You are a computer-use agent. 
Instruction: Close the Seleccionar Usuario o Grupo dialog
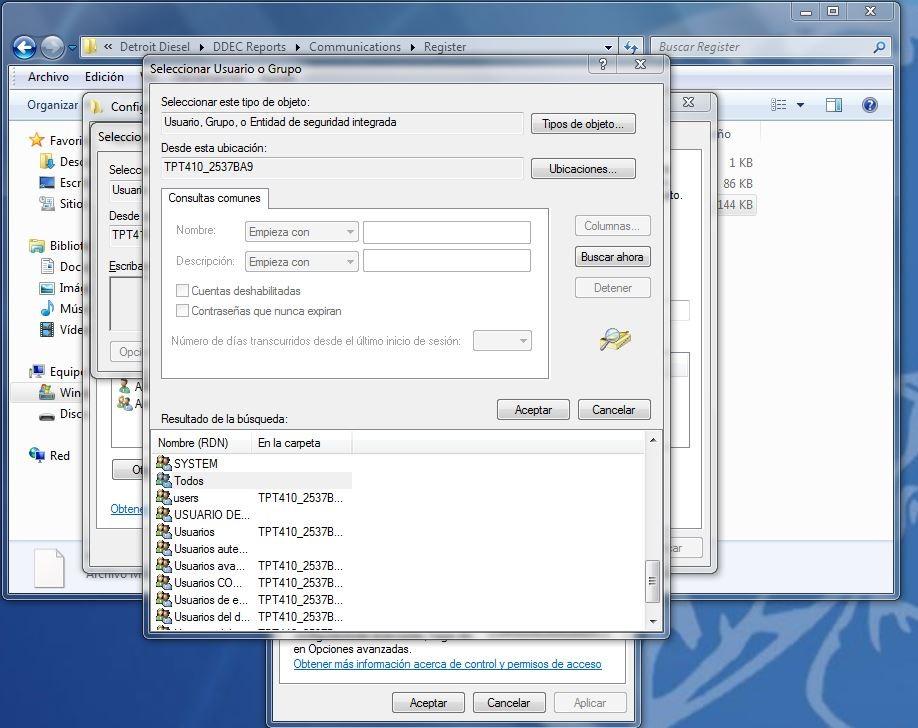[x=640, y=64]
